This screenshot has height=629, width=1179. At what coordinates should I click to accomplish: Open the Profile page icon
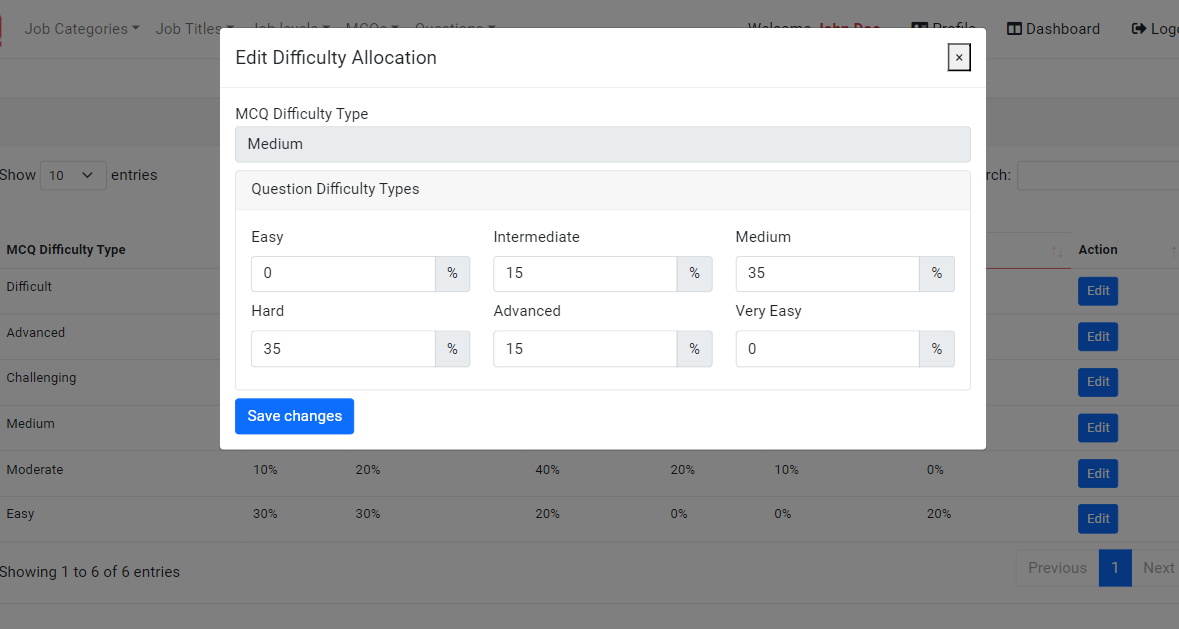[917, 28]
